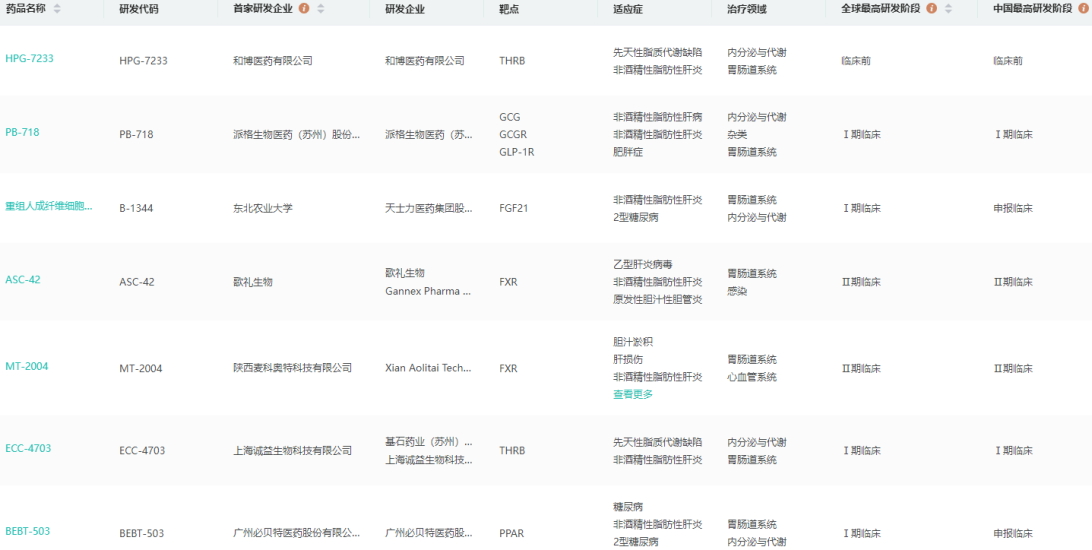Click therapy area 杂类 in PB-718 row
The height and width of the screenshot is (550, 1092).
737,134
